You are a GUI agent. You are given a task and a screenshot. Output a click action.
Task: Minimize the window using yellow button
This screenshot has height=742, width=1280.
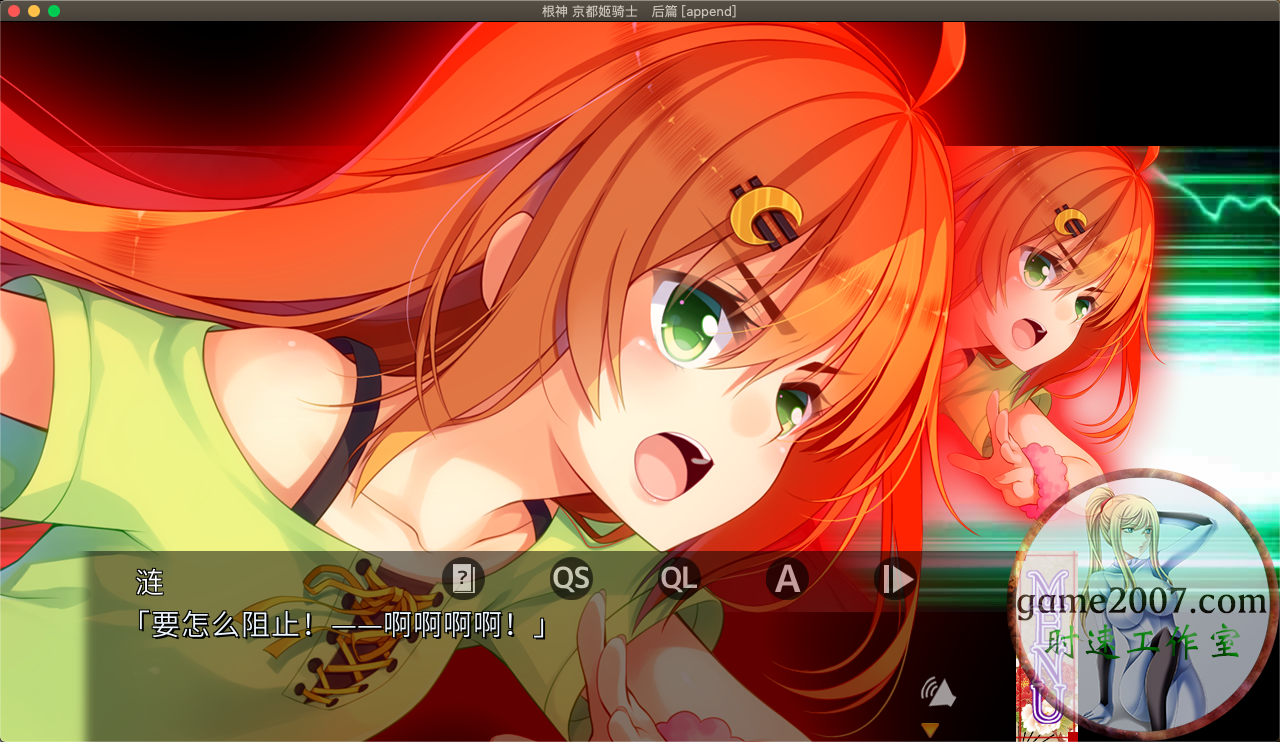34,11
